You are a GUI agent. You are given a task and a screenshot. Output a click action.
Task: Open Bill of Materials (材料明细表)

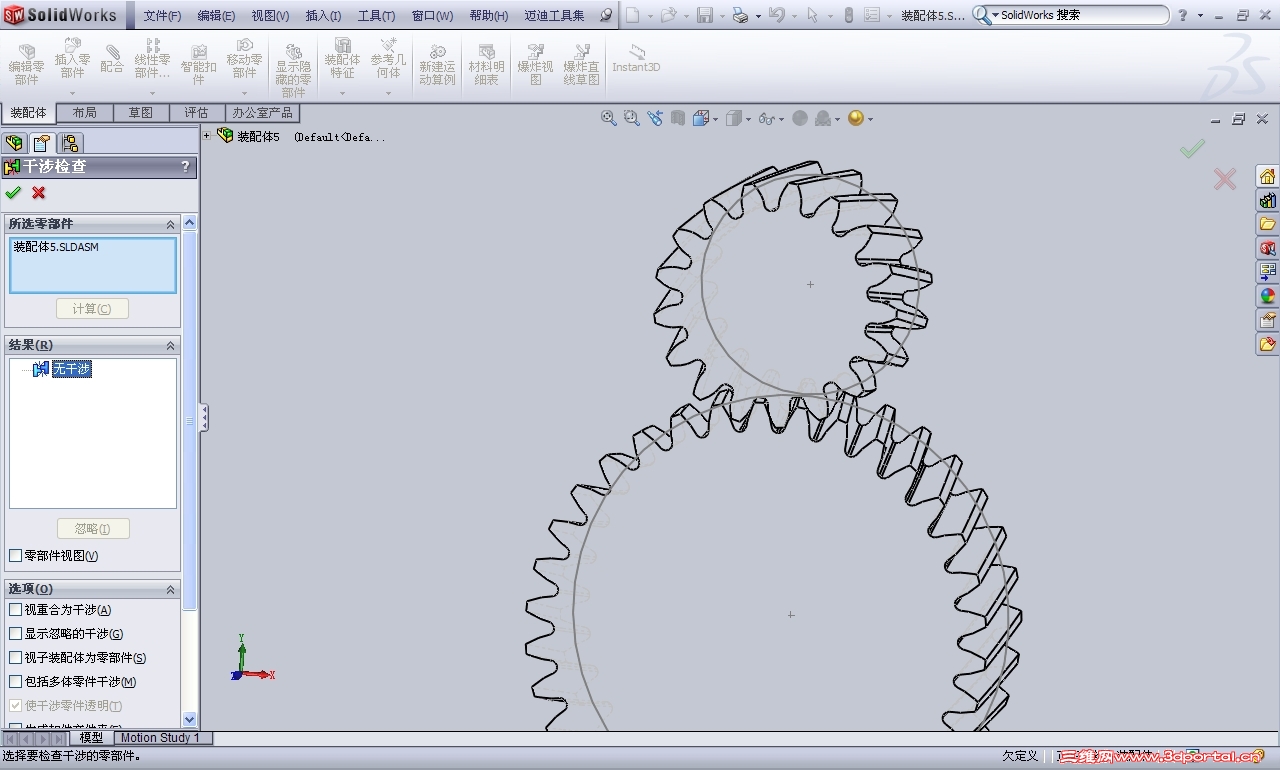[x=486, y=63]
